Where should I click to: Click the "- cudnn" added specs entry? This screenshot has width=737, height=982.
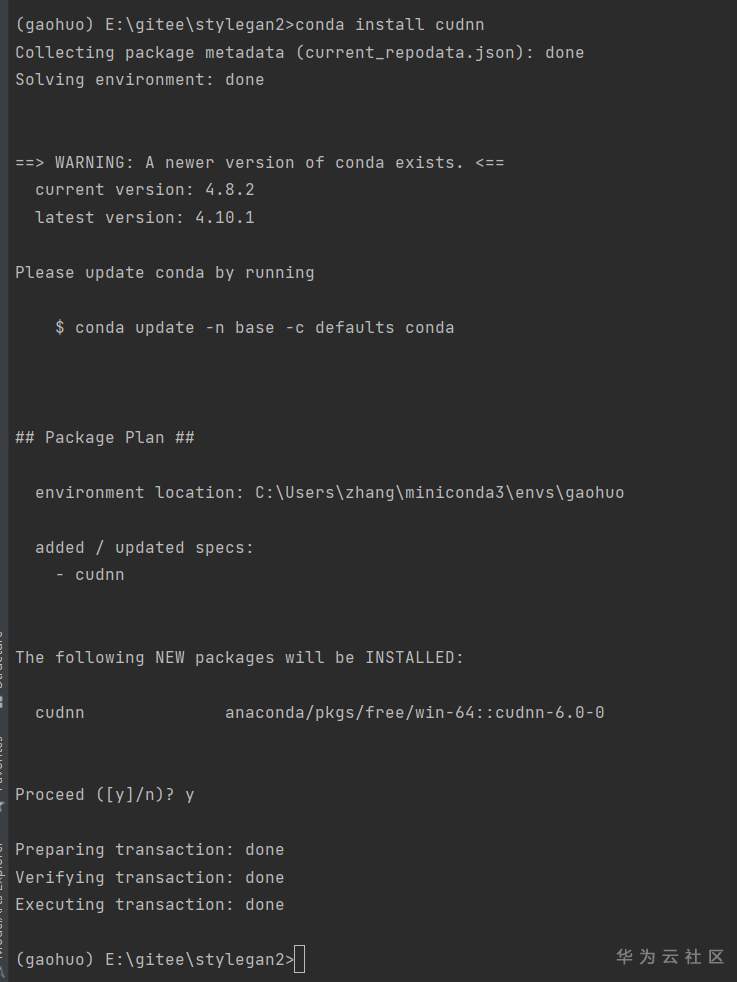pos(89,575)
